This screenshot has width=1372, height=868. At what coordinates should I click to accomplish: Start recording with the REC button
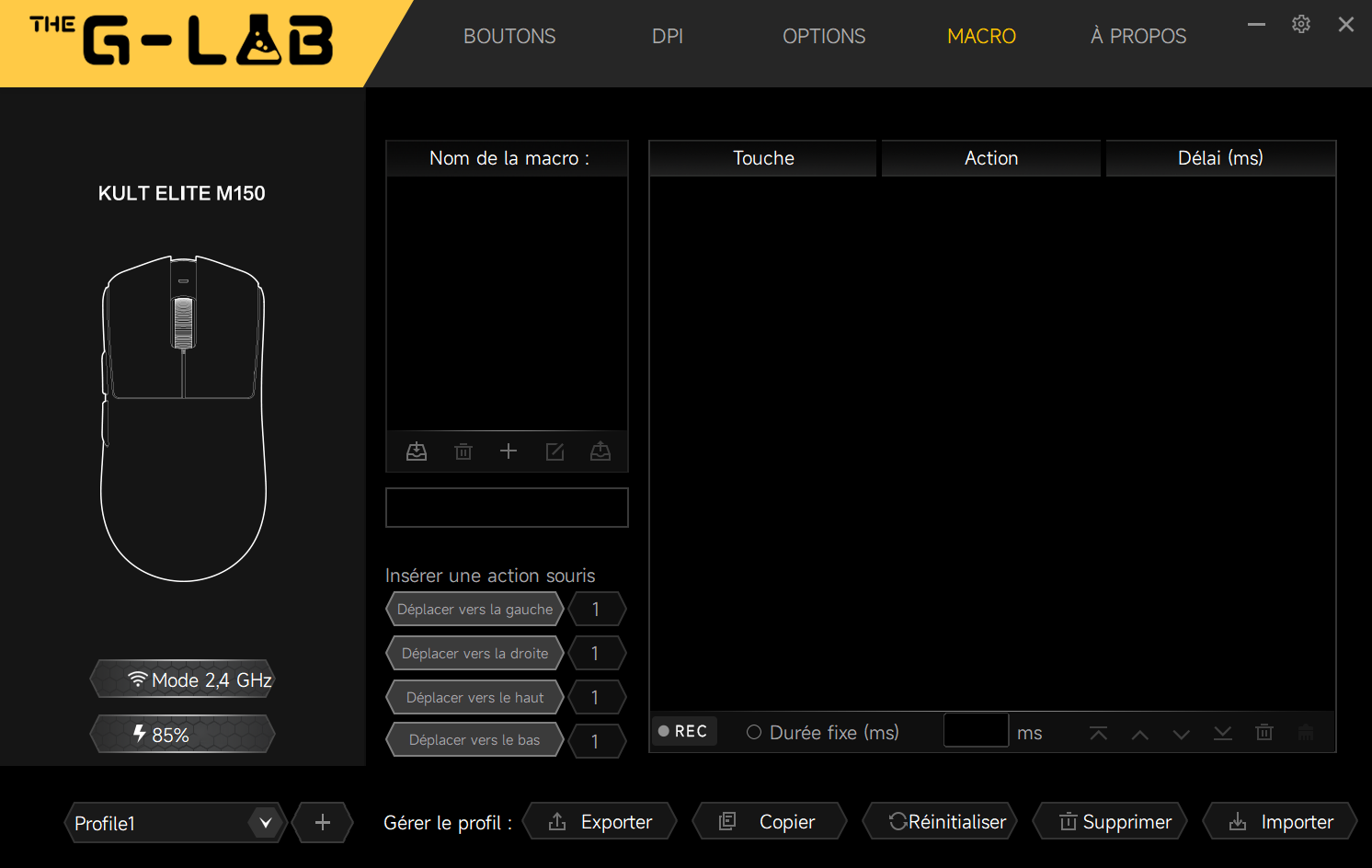pos(683,731)
